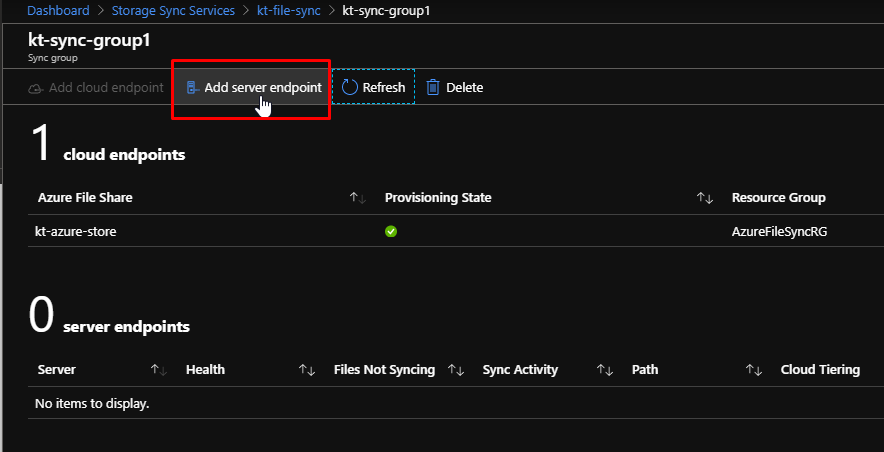Click the Resource Group column header
884x452 pixels.
coord(779,198)
